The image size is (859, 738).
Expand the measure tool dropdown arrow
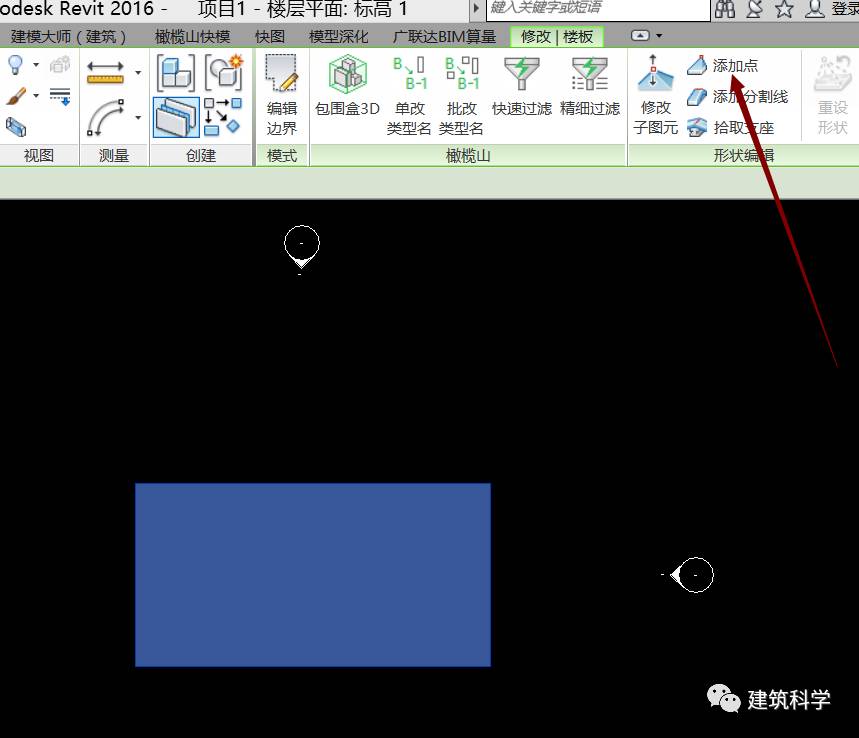pos(138,72)
